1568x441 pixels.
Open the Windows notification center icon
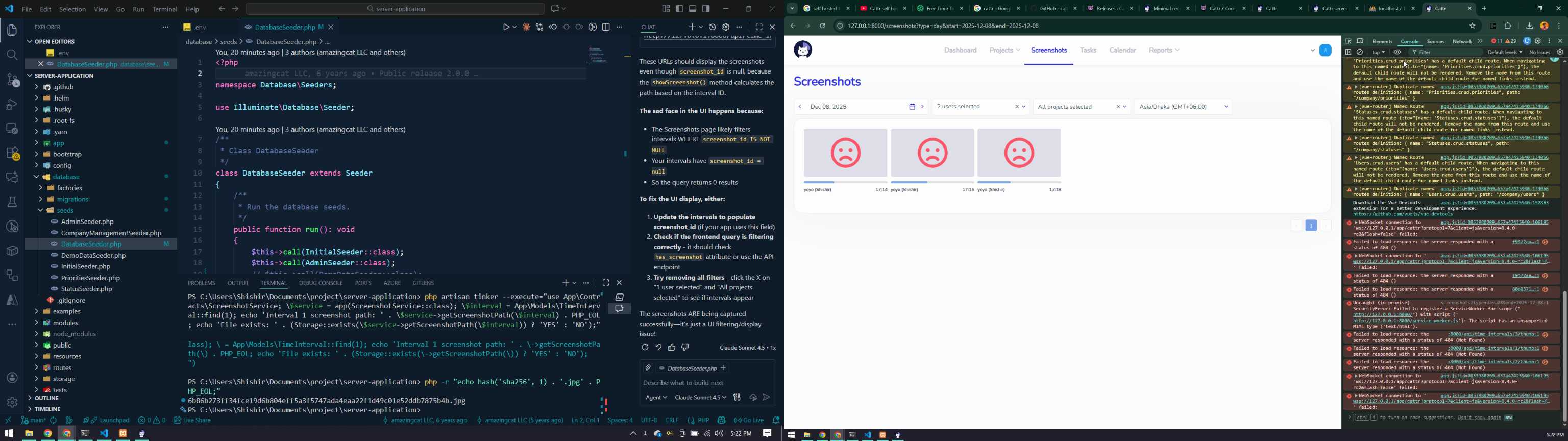coord(768,434)
